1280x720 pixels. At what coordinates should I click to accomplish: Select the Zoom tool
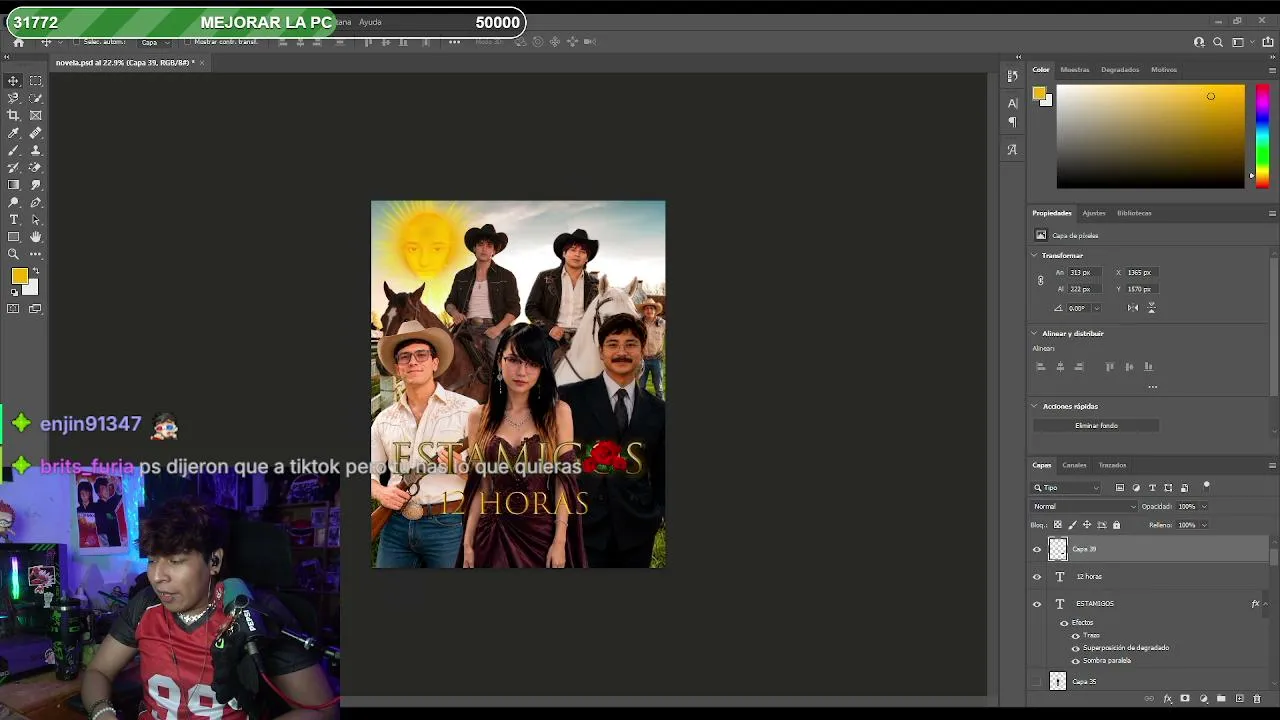coord(13,254)
